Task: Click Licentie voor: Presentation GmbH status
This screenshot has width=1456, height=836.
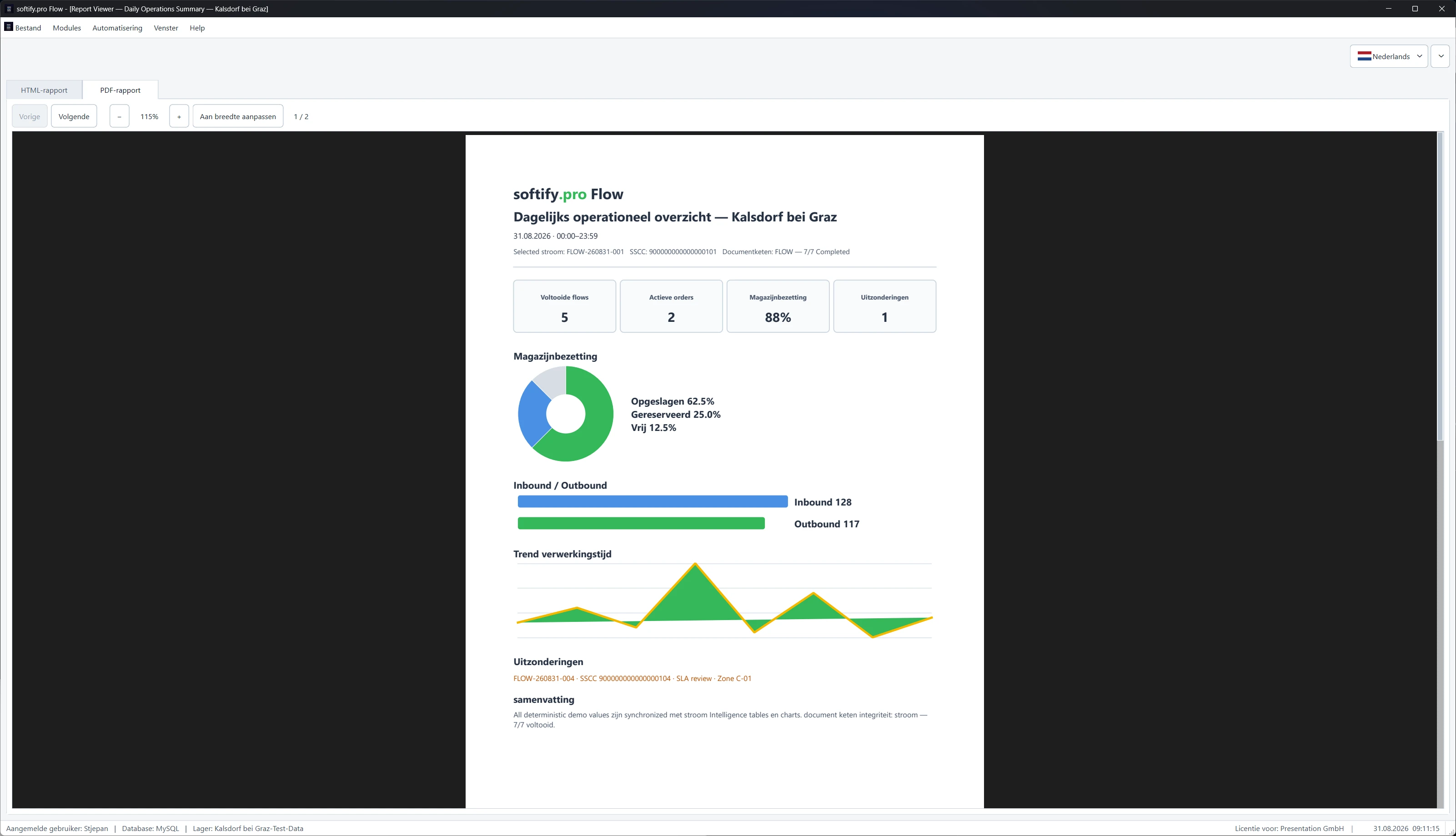Action: 1290,829
